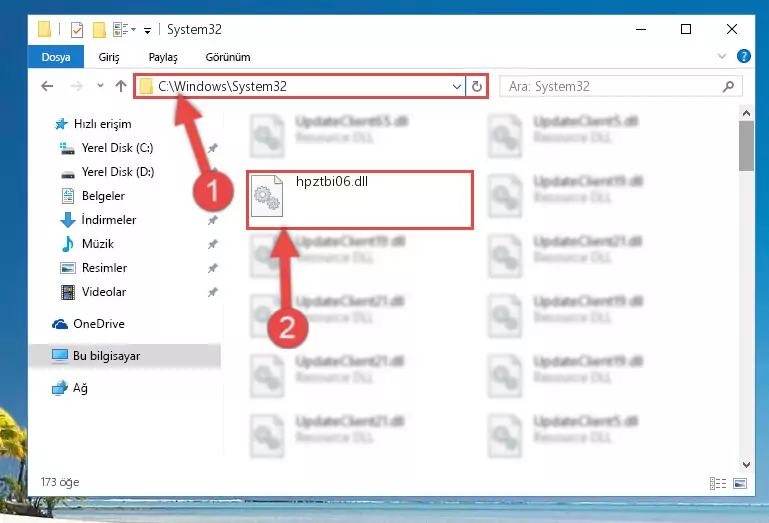Click the magnifier search icon
Image resolution: width=769 pixels, height=523 pixels.
[x=728, y=87]
